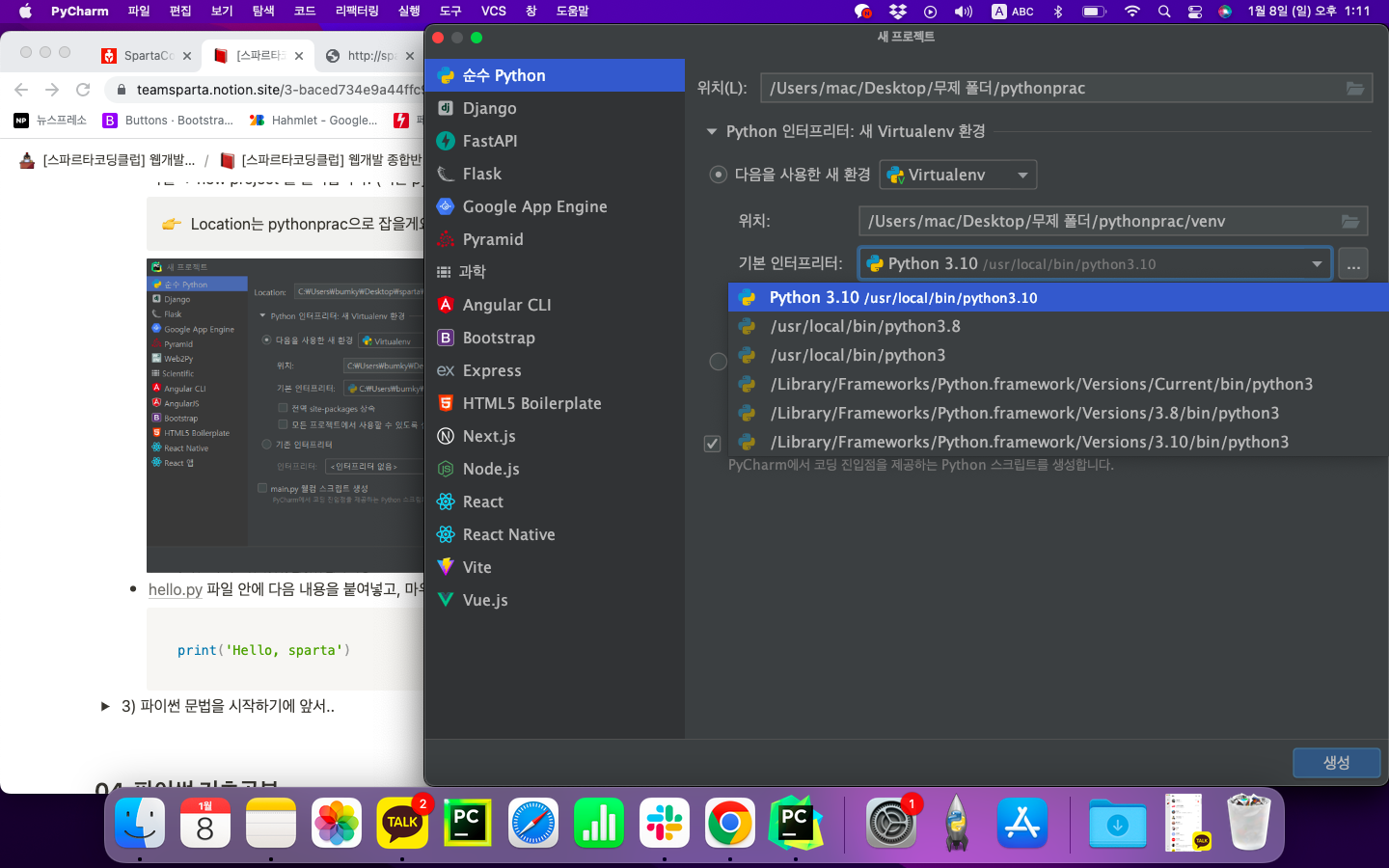Choose '/usr/local/bin/python3.8' from the interpreter list
The image size is (1389, 868).
[1058, 327]
